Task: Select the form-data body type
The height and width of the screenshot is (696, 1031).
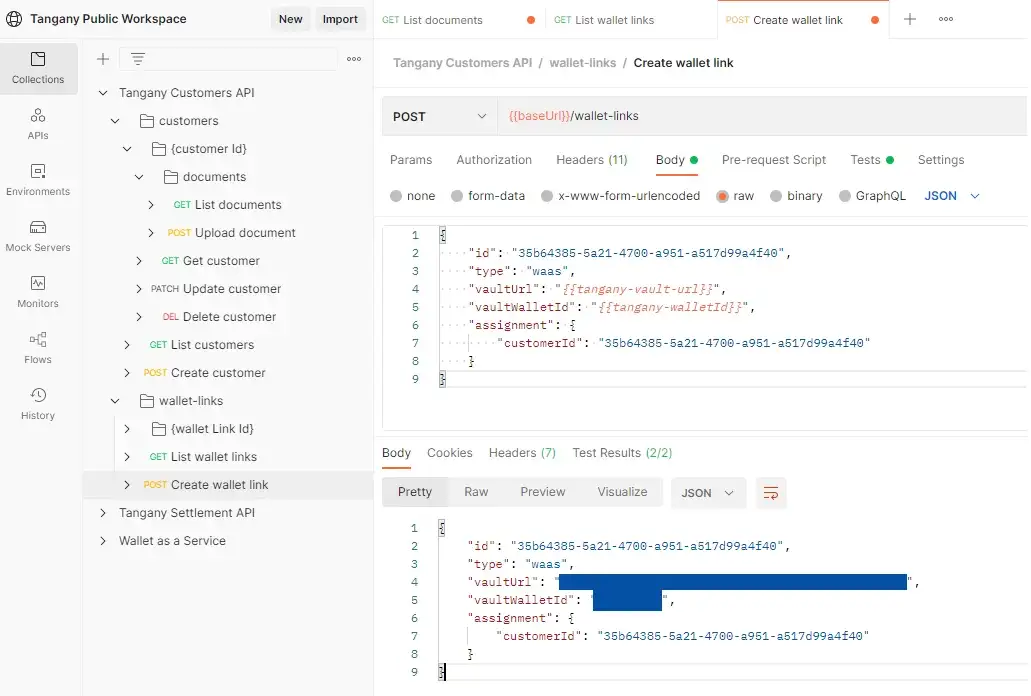Action: pos(457,196)
